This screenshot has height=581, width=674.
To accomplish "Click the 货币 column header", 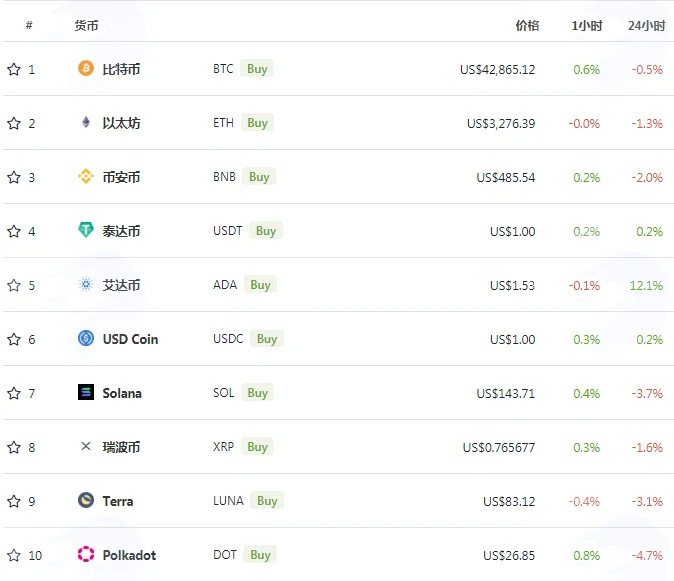I will 86,26.
